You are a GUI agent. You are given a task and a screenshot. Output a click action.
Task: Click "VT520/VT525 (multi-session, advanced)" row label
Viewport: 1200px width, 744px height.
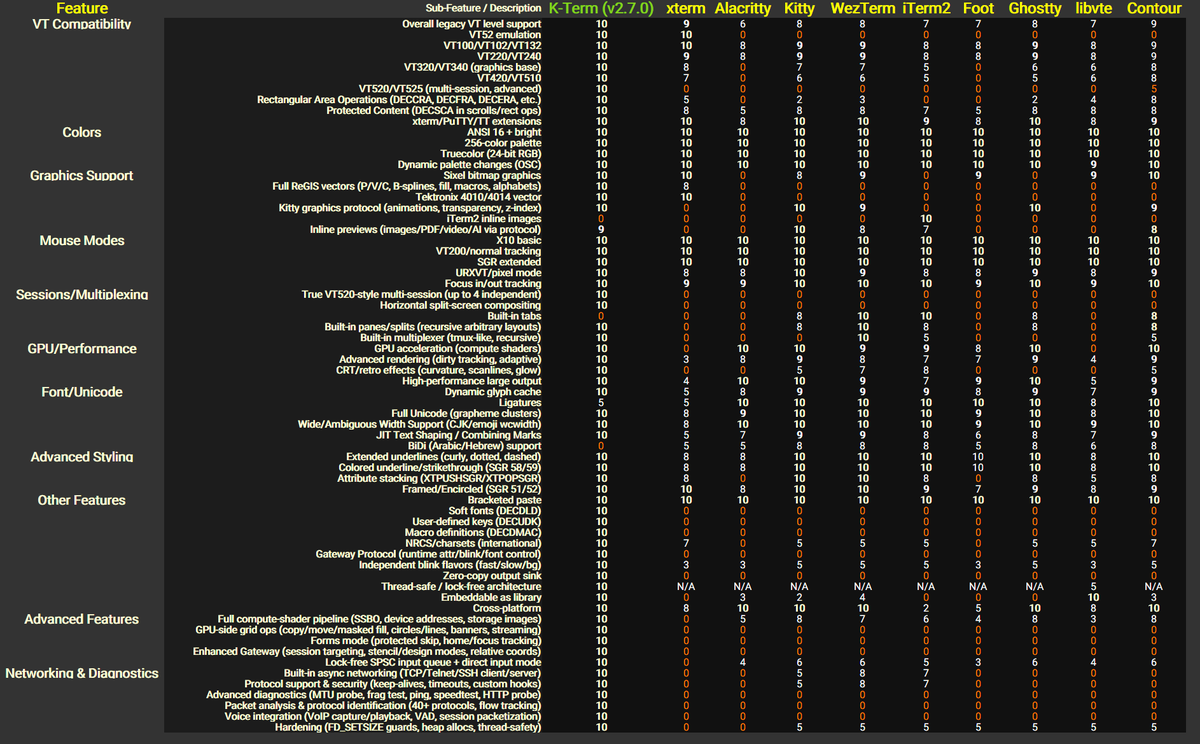[x=451, y=88]
